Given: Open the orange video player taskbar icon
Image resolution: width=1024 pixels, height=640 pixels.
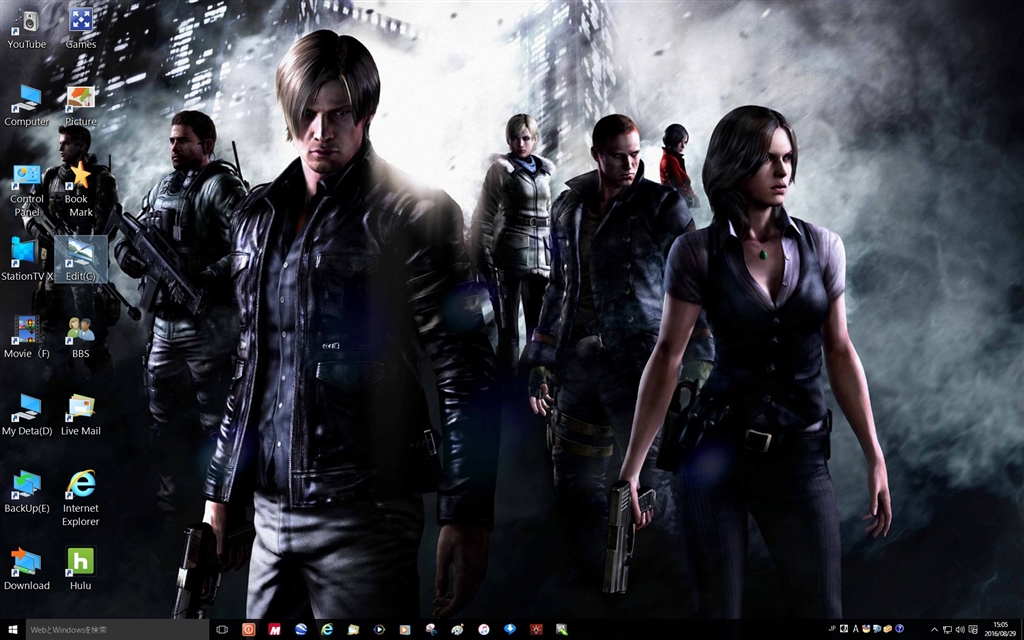Looking at the screenshot, I should (x=405, y=630).
